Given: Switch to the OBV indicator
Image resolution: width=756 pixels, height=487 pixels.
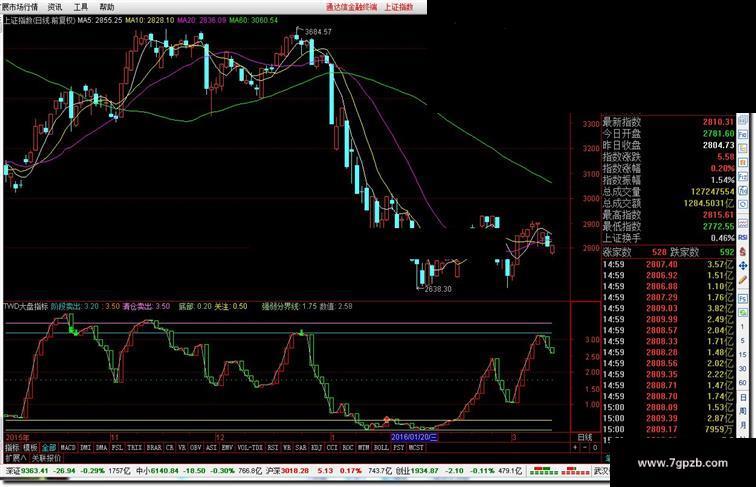Looking at the screenshot, I should [x=195, y=448].
